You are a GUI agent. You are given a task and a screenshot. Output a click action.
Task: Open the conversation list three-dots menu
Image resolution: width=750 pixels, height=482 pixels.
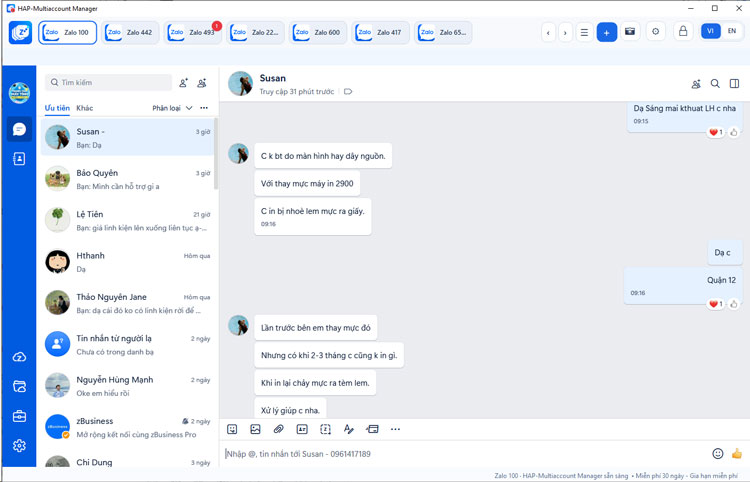pyautogui.click(x=204, y=108)
